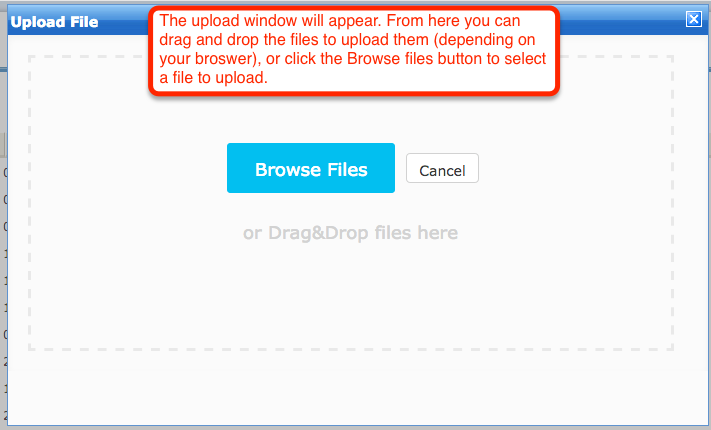Screen dimensions: 711x430
Task: Click the Upload File title text
Action: (54, 22)
